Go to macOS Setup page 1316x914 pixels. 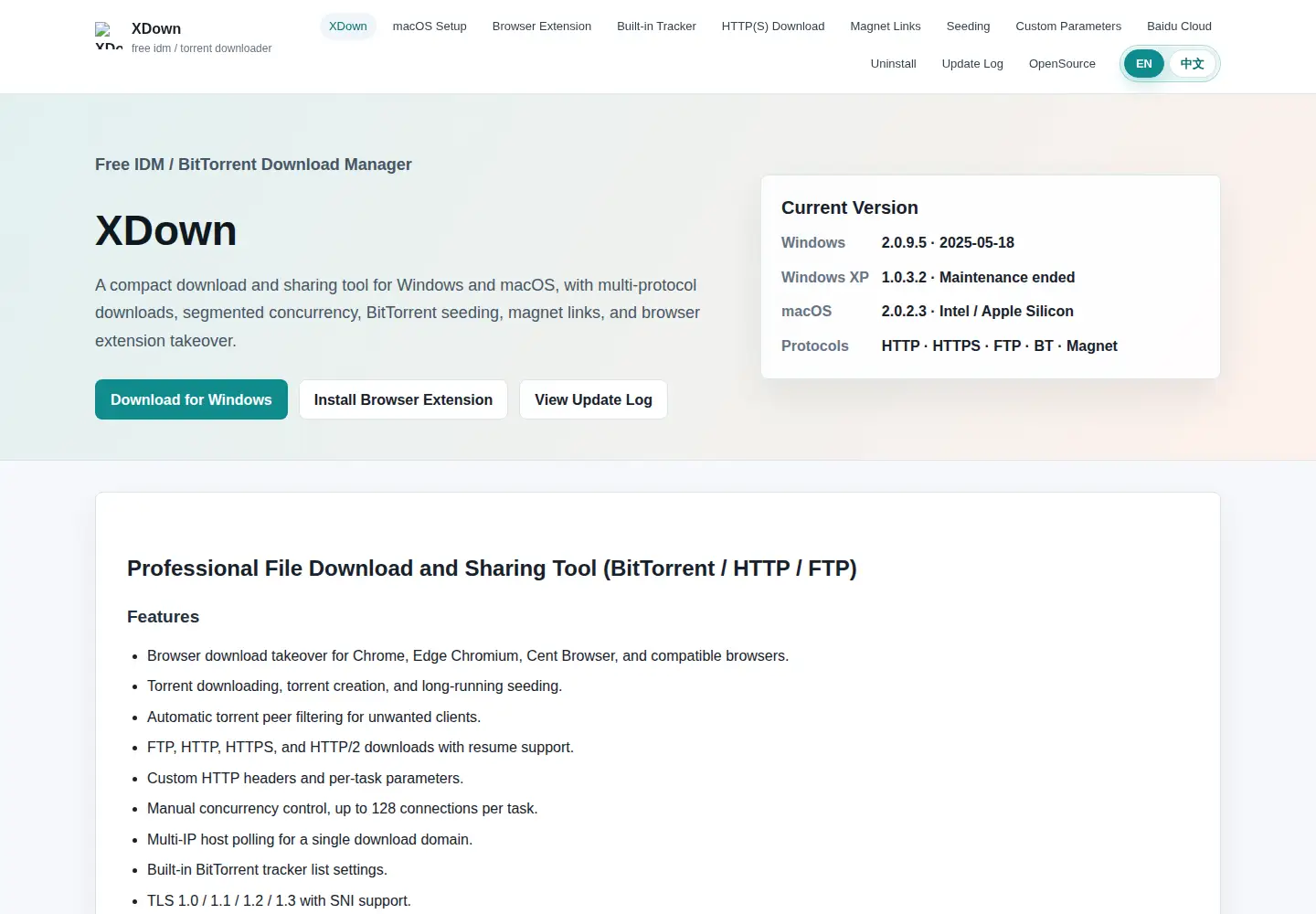(430, 27)
